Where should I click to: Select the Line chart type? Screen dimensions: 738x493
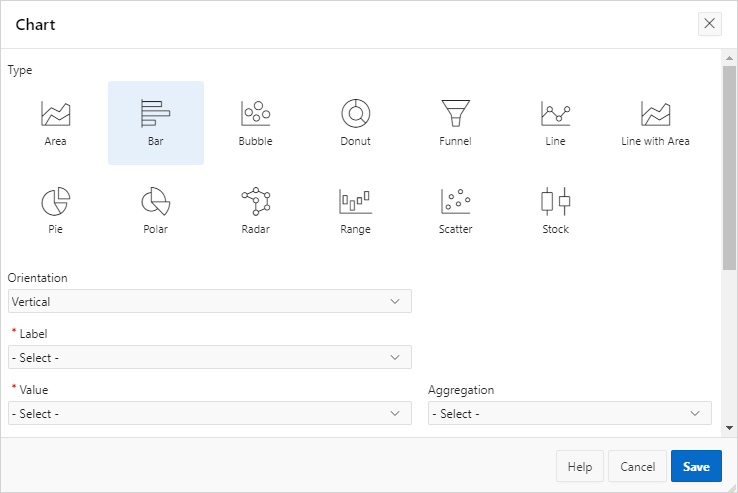pos(555,123)
